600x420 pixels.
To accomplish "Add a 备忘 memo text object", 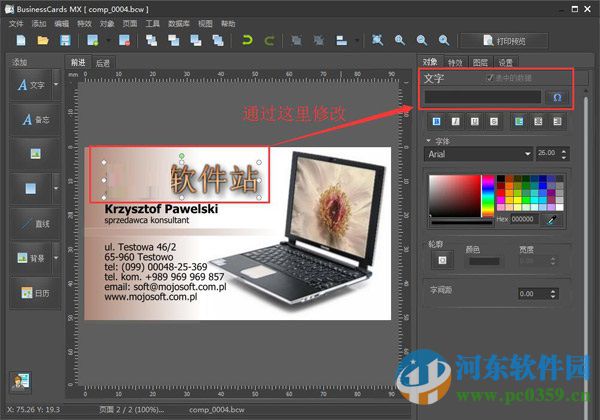I will (x=35, y=120).
